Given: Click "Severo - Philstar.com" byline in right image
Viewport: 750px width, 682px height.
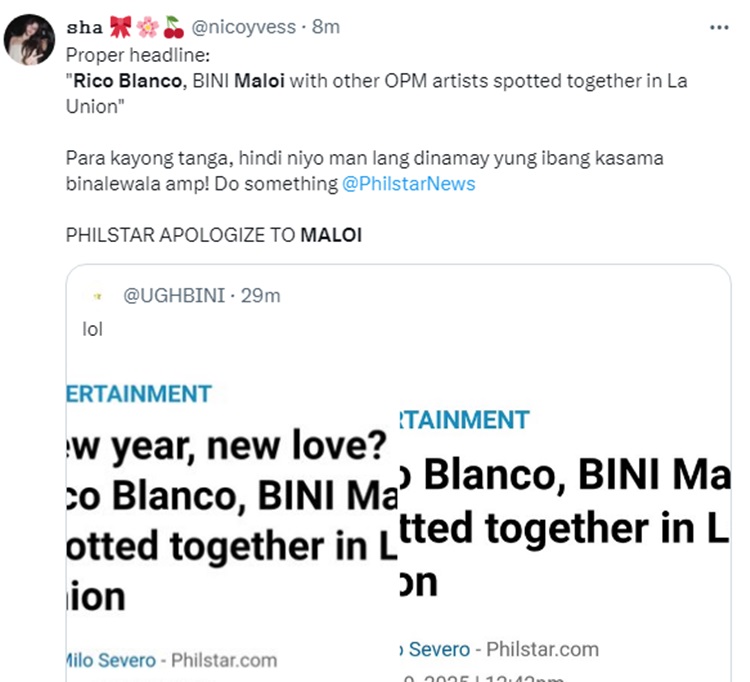Looking at the screenshot, I should click(x=498, y=649).
